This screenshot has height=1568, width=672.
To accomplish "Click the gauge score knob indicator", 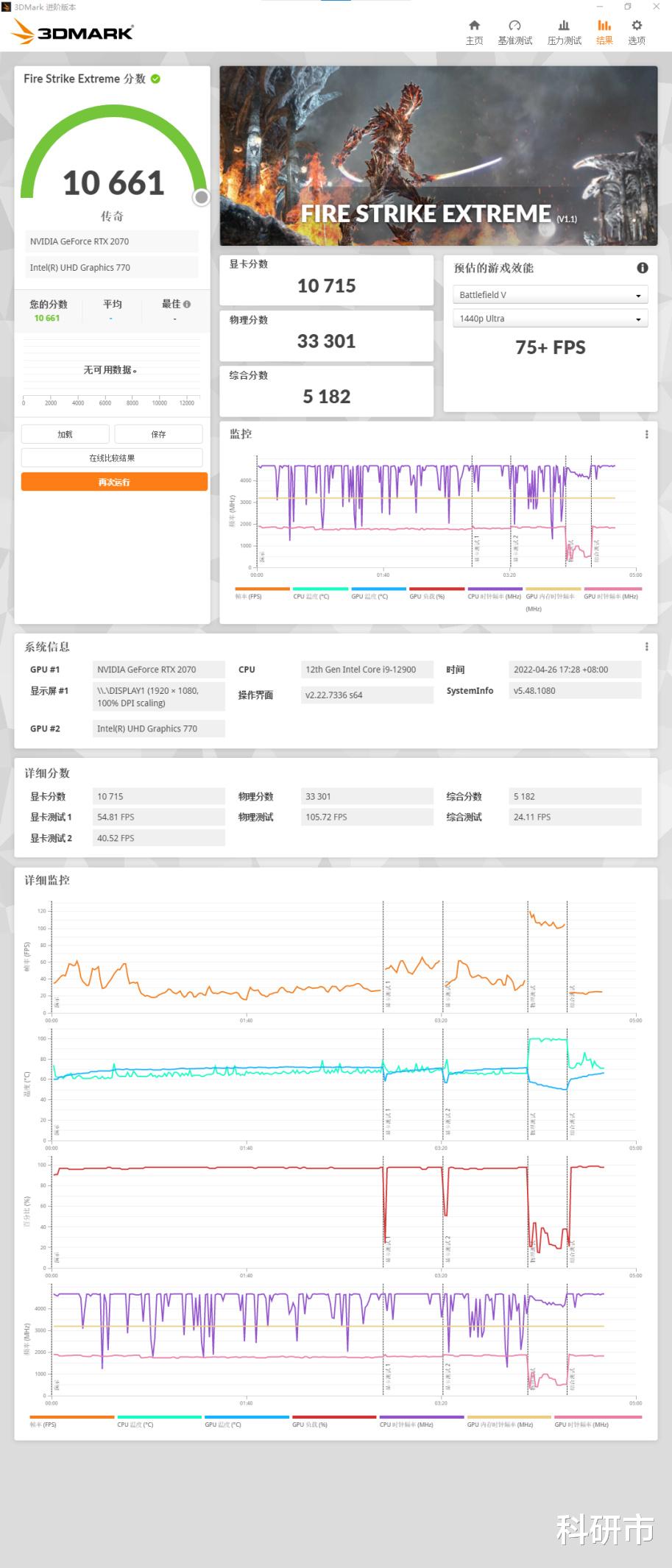I will (201, 197).
